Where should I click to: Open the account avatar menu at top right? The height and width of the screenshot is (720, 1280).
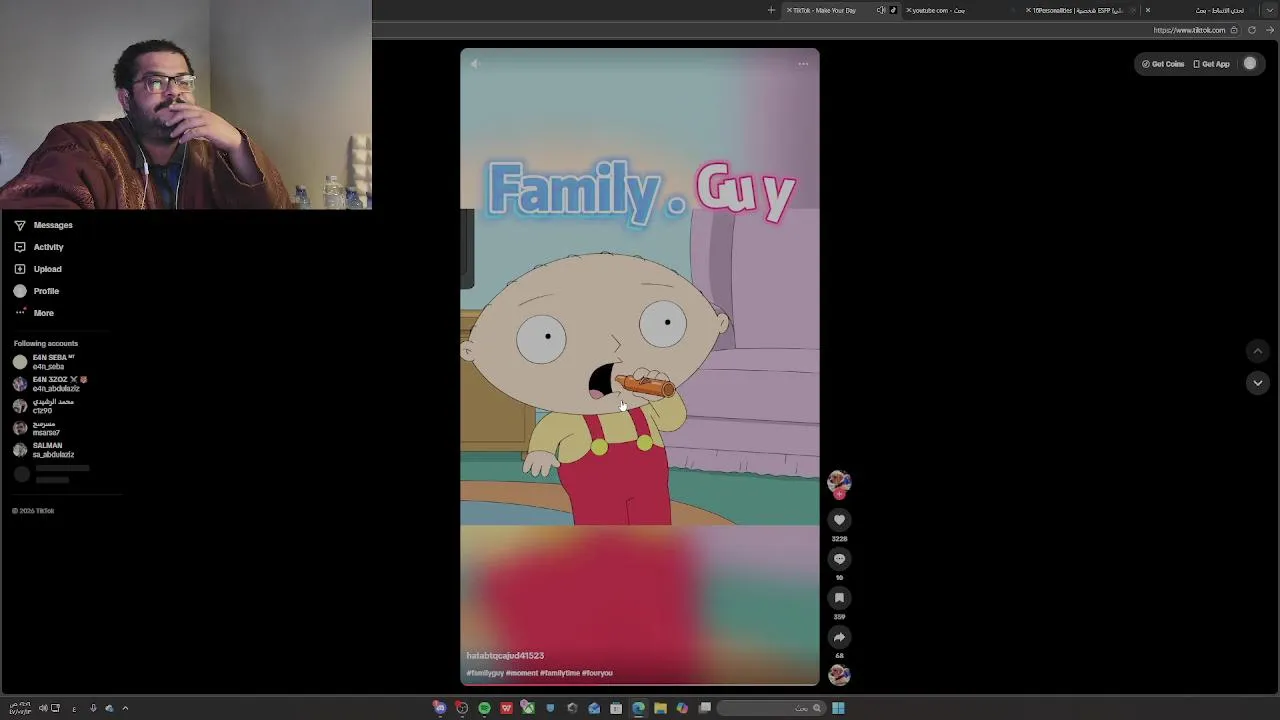[x=1250, y=64]
